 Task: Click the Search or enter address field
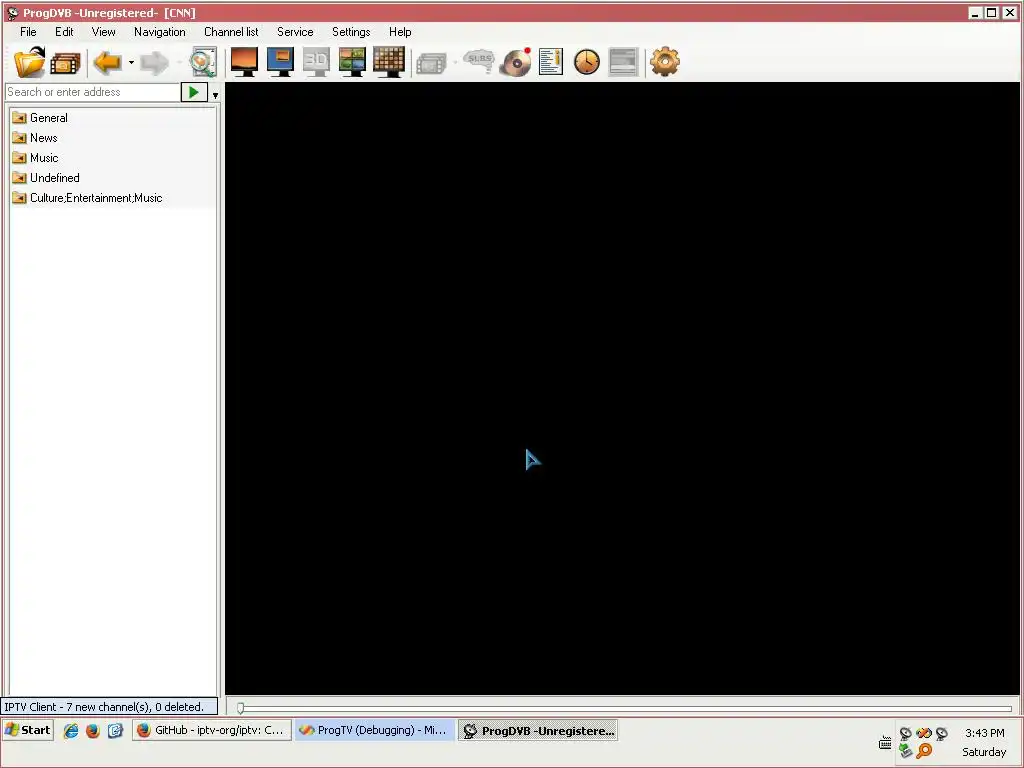(92, 92)
